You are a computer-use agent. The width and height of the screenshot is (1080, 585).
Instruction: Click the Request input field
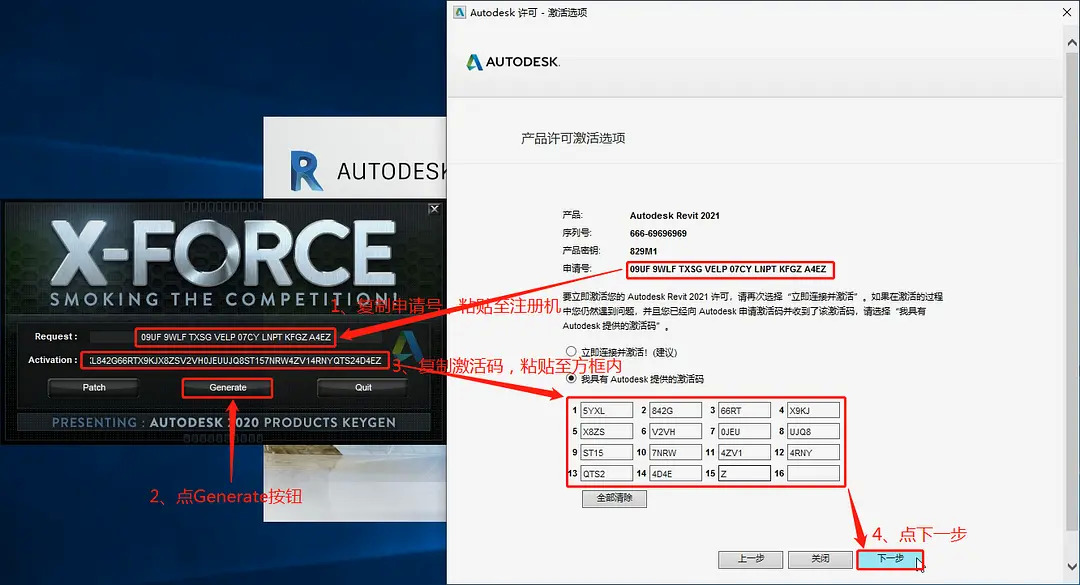click(235, 337)
